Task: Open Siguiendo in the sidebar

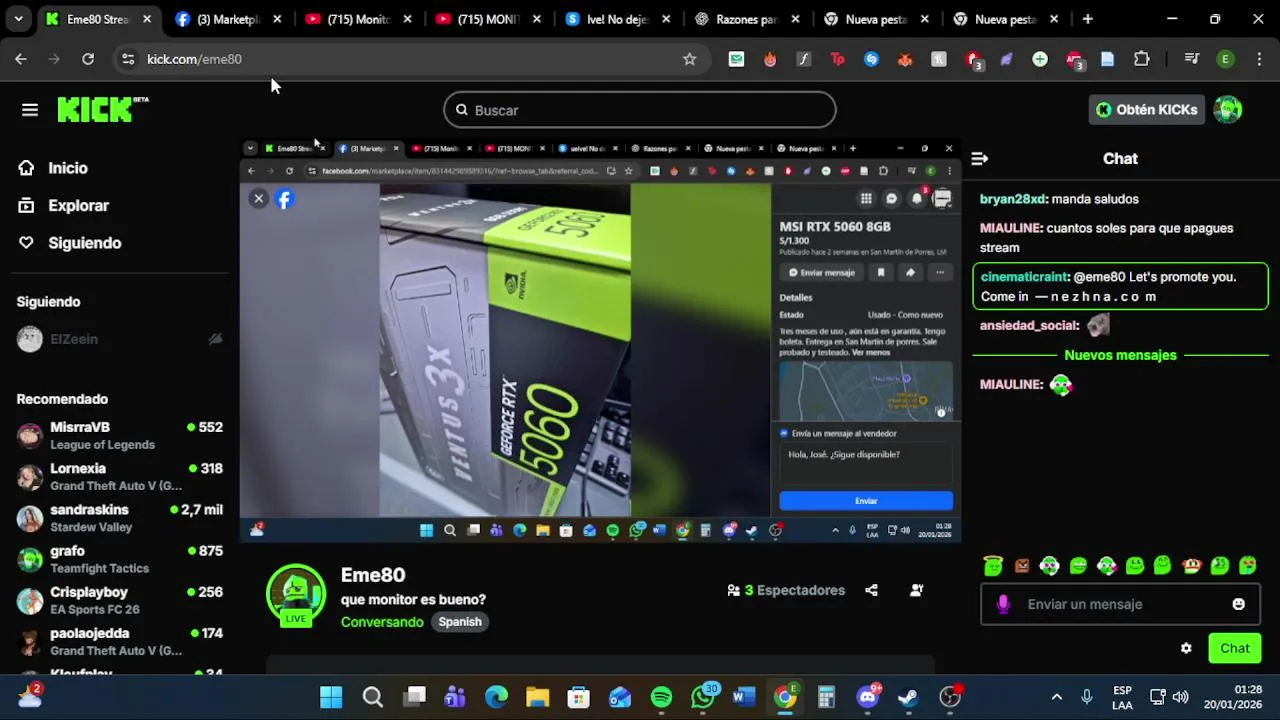Action: pyautogui.click(x=84, y=243)
